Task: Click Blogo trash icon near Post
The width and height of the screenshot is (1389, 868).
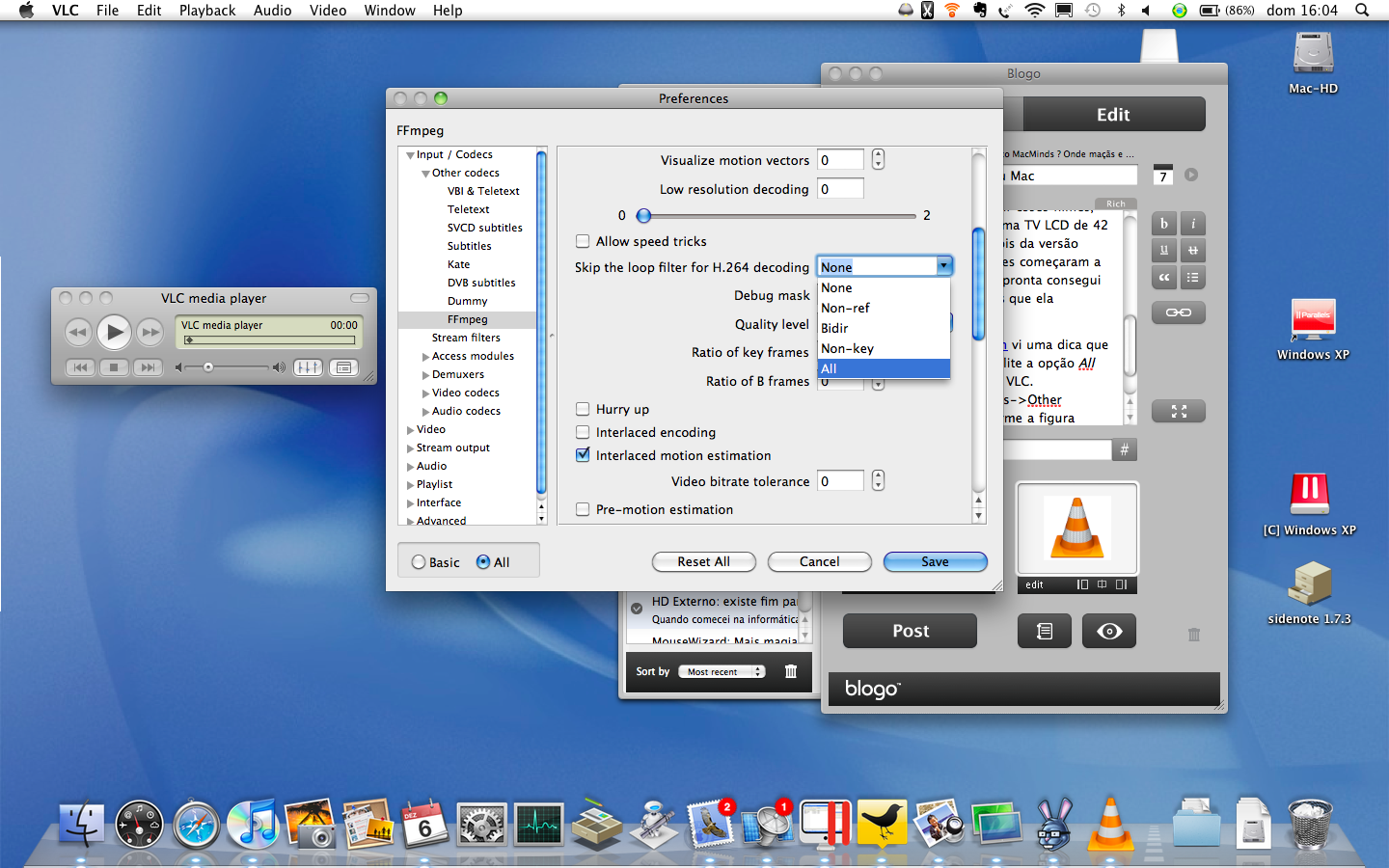Action: pos(1194,635)
